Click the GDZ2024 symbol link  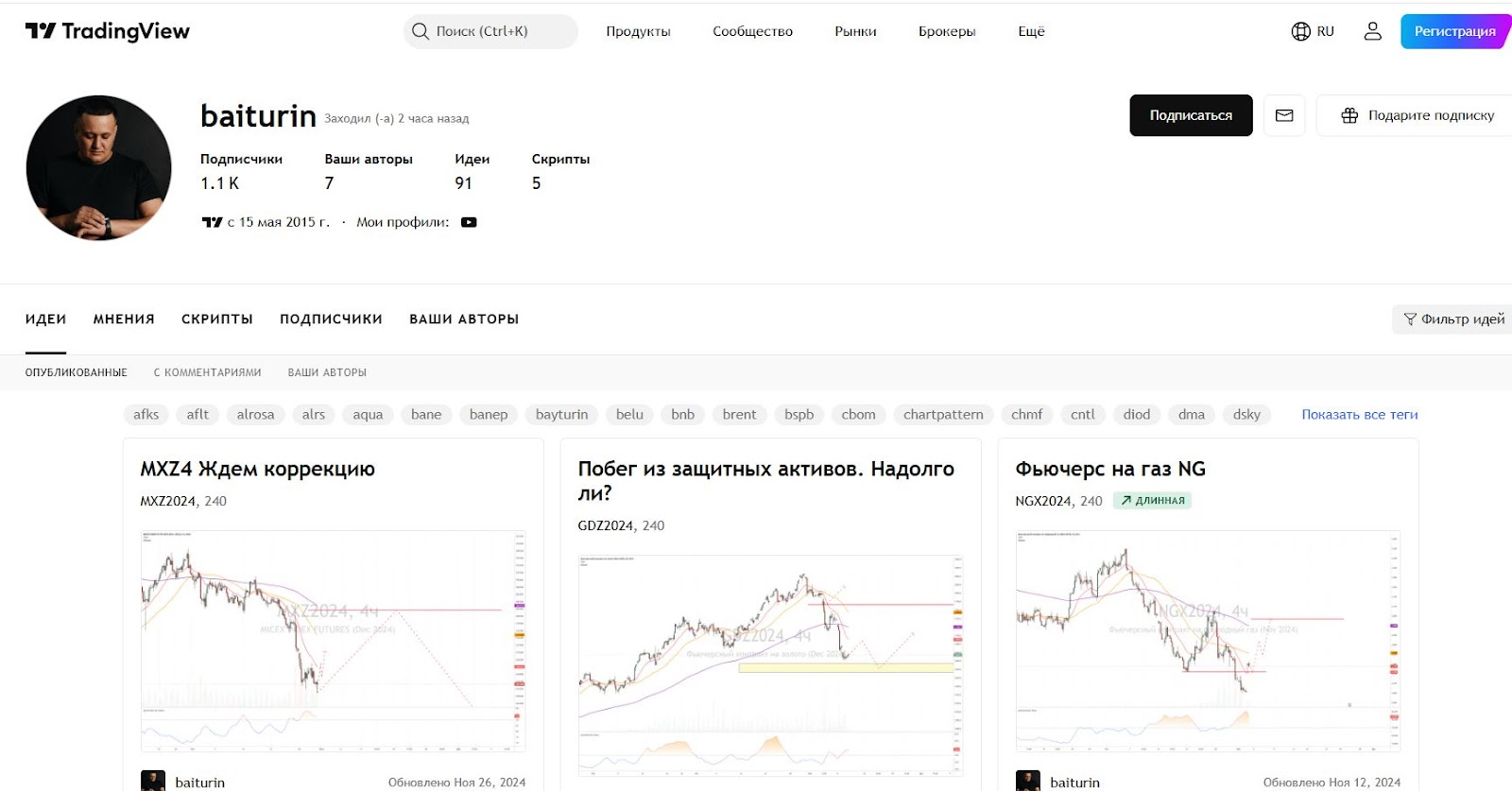pos(606,525)
